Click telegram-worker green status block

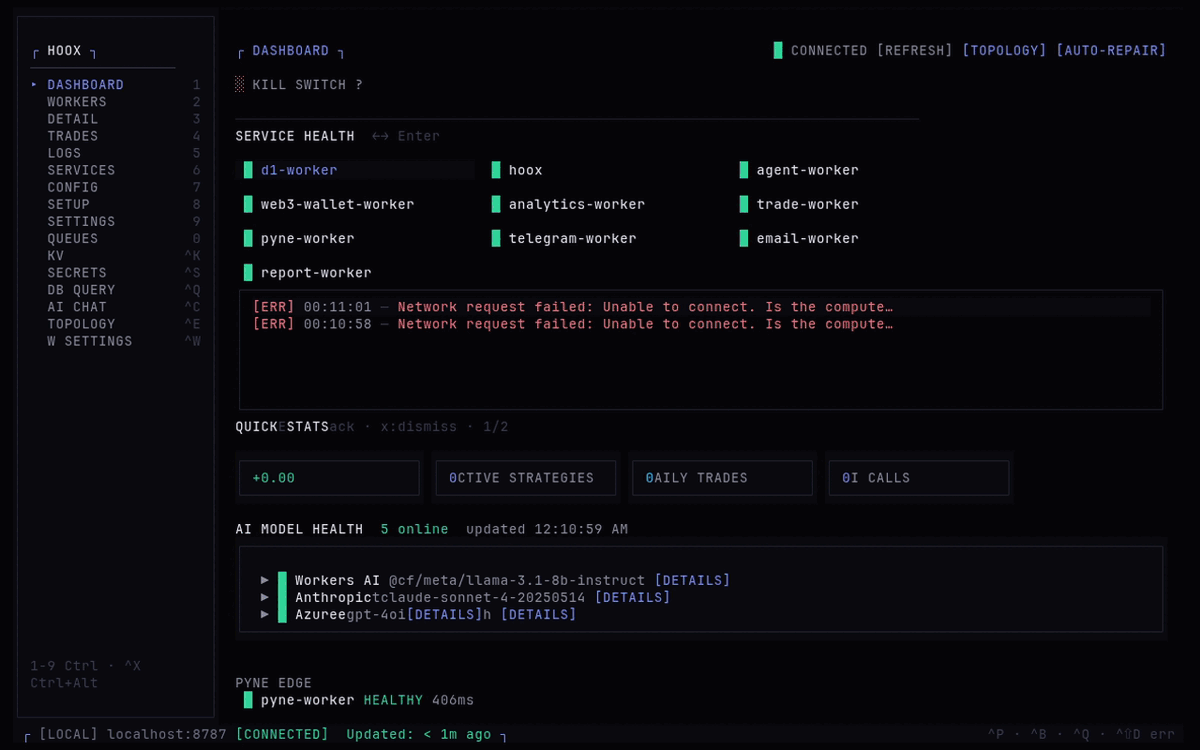coord(496,238)
